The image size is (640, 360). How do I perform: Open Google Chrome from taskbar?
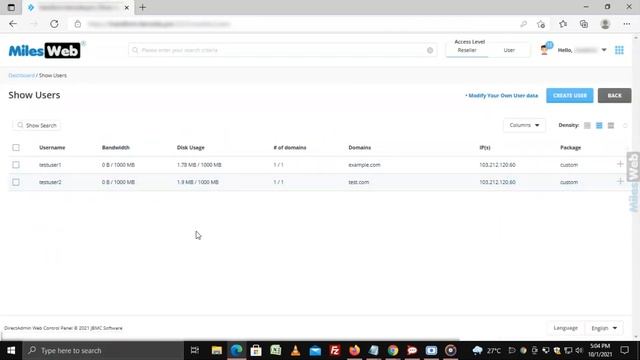click(x=393, y=351)
